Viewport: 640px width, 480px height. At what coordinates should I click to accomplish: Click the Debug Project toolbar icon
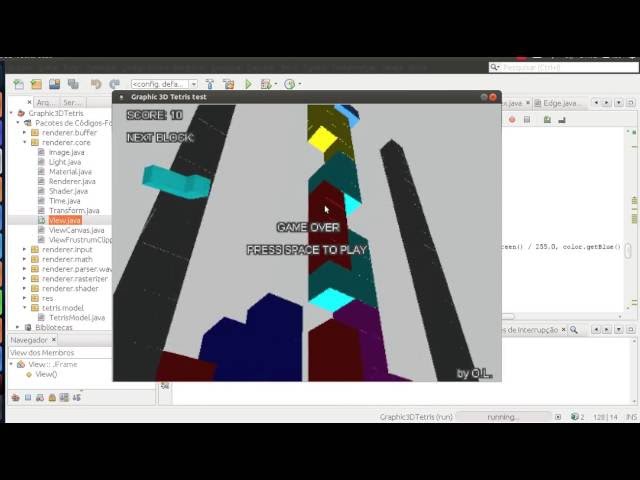point(266,84)
